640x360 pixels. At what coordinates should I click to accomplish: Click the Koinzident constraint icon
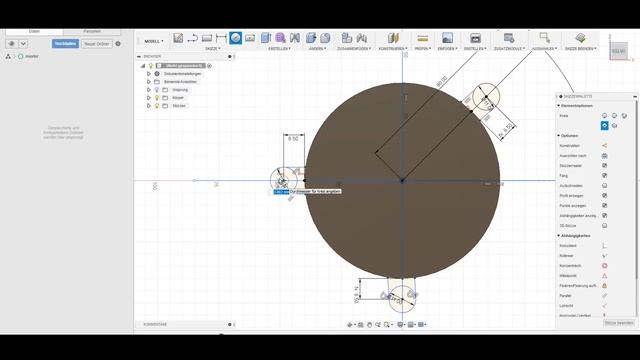[604, 246]
